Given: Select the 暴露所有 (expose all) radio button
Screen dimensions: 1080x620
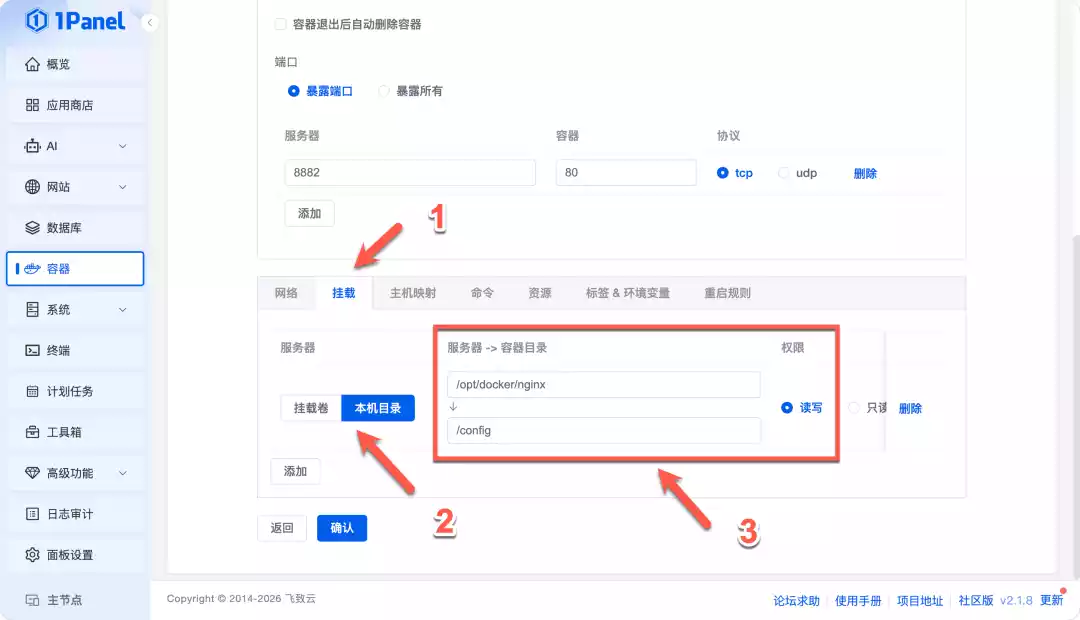Looking at the screenshot, I should (x=384, y=89).
